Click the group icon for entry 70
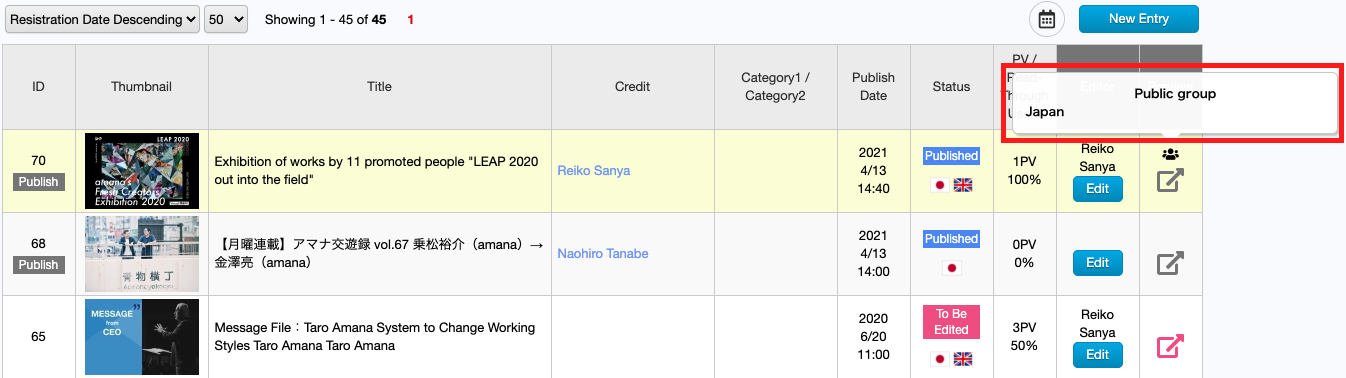The height and width of the screenshot is (378, 1346). [1170, 154]
